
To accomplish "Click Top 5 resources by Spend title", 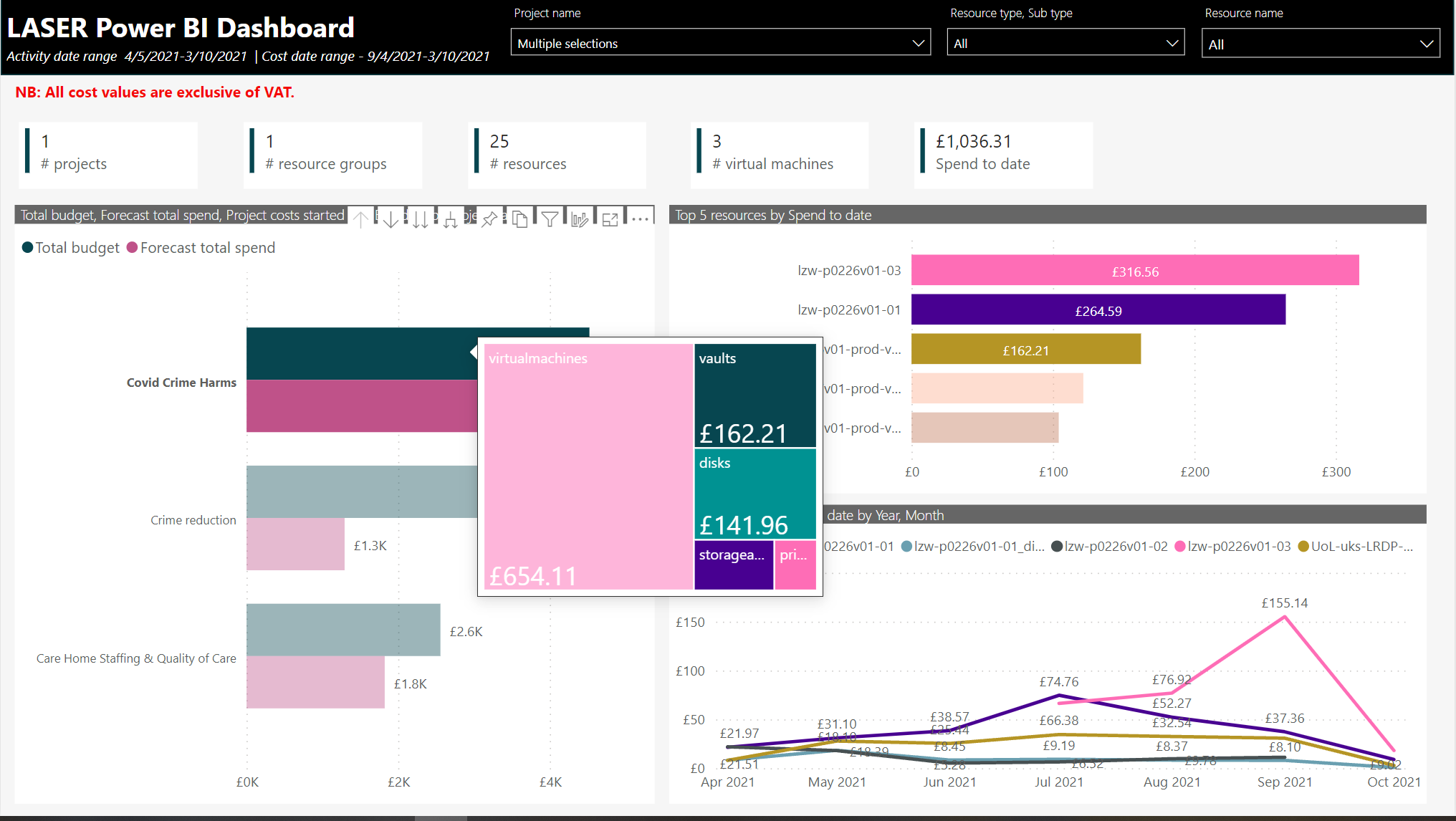I will coord(773,215).
